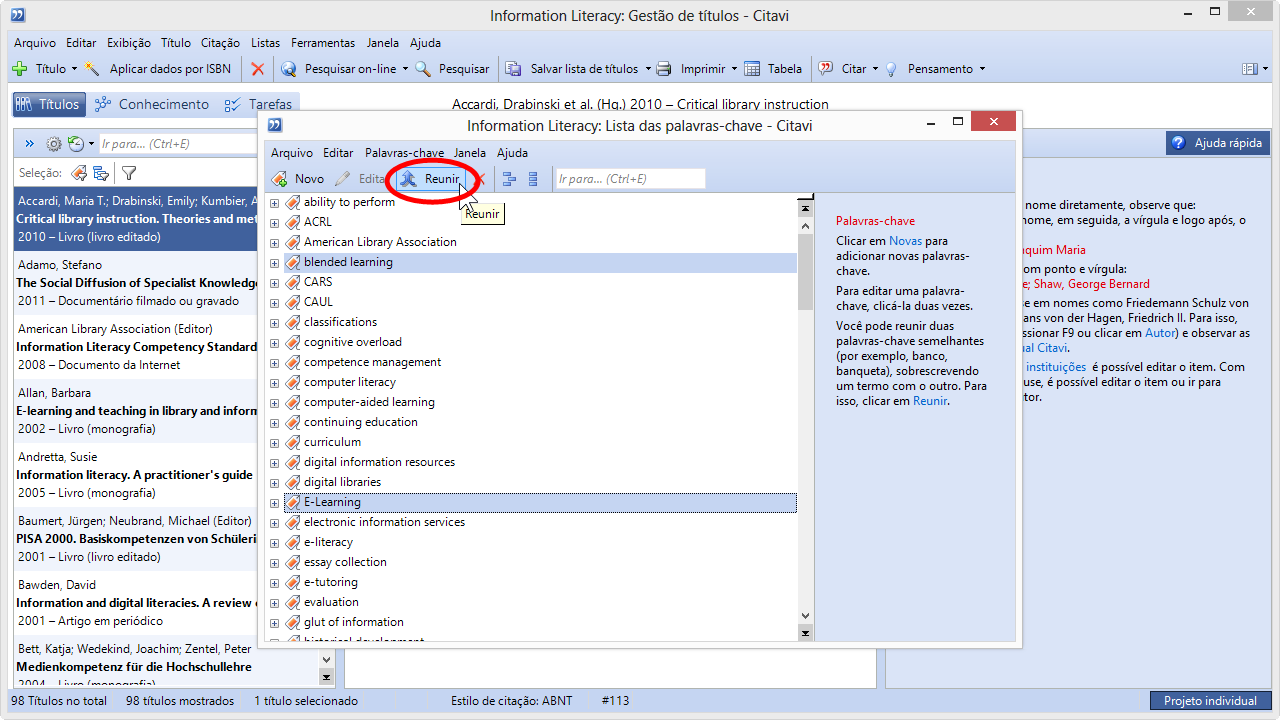Click the Novas link in help text
This screenshot has height=720, width=1280.
pyautogui.click(x=905, y=241)
